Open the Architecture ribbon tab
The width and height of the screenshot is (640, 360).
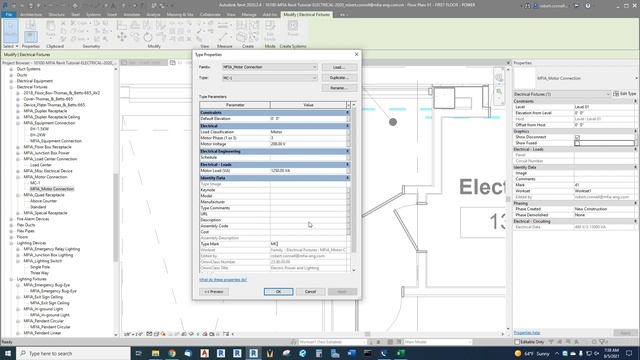pyautogui.click(x=31, y=14)
